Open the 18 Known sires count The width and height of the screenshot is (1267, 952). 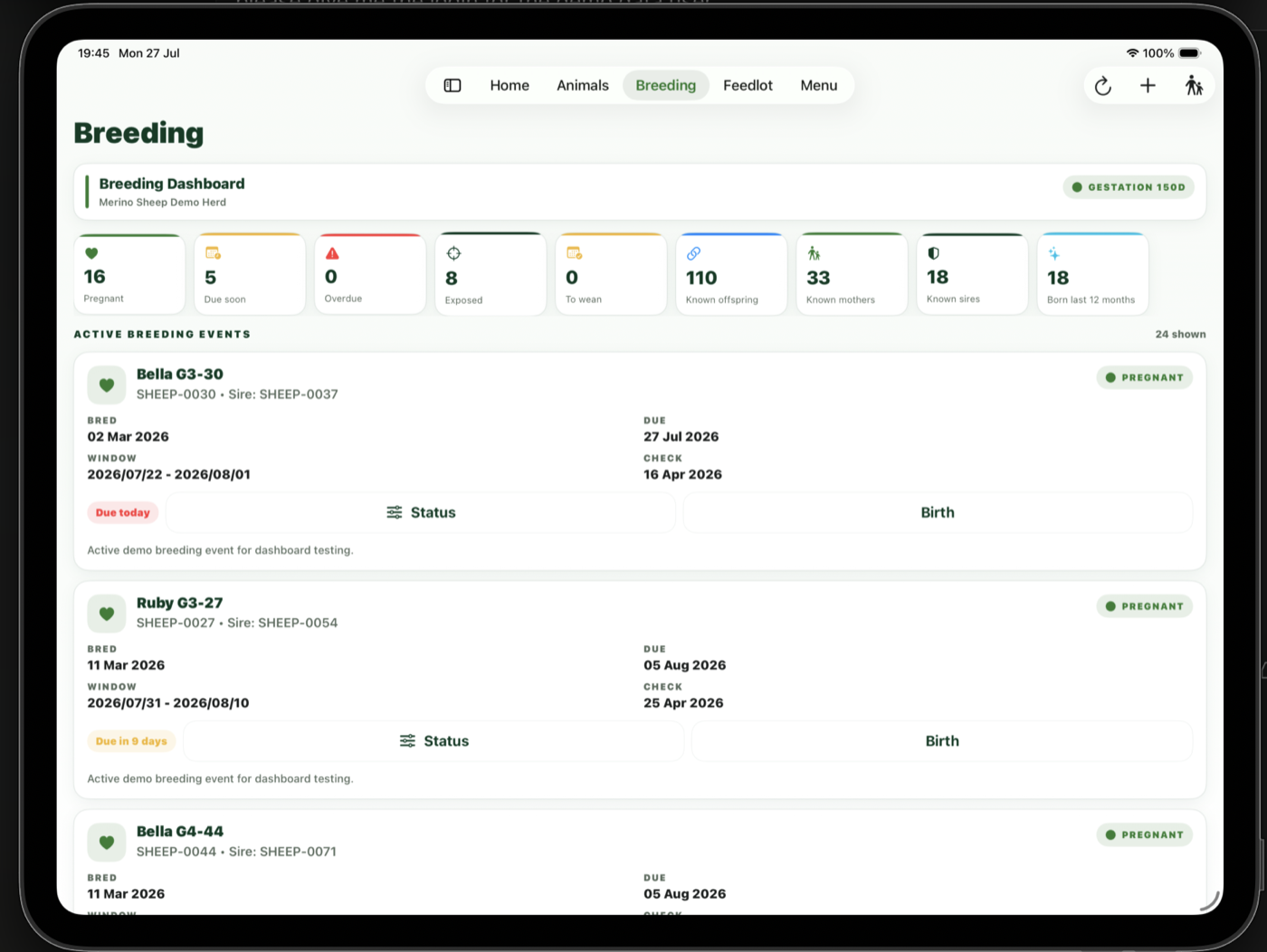pyautogui.click(x=938, y=277)
